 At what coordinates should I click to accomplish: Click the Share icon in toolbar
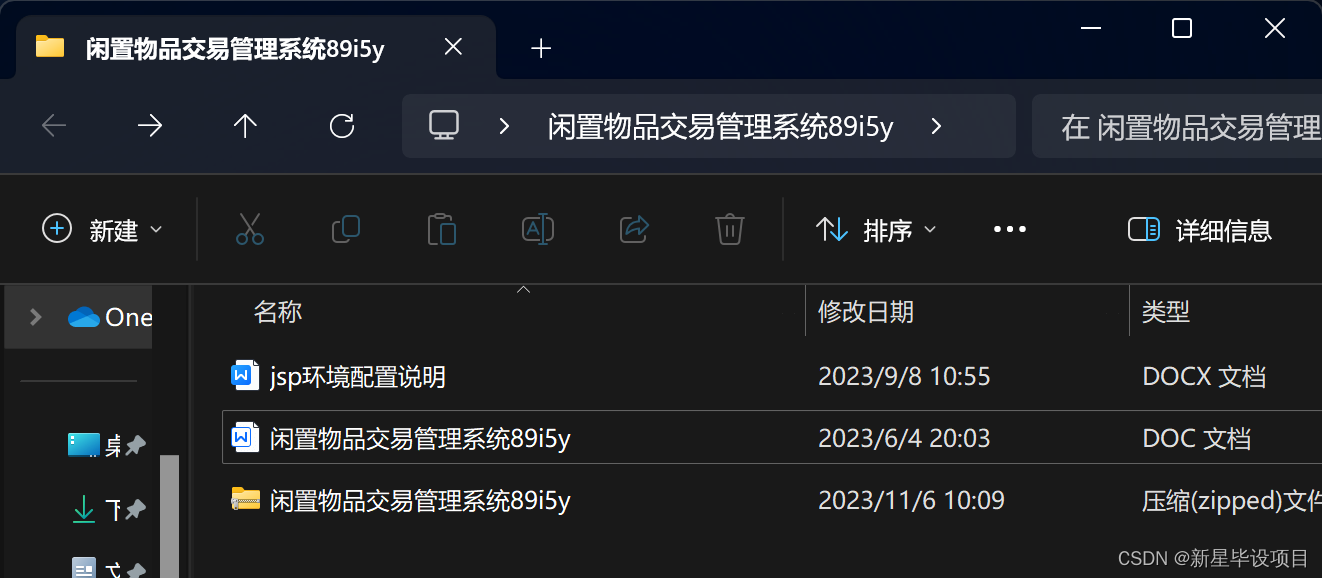pyautogui.click(x=635, y=230)
